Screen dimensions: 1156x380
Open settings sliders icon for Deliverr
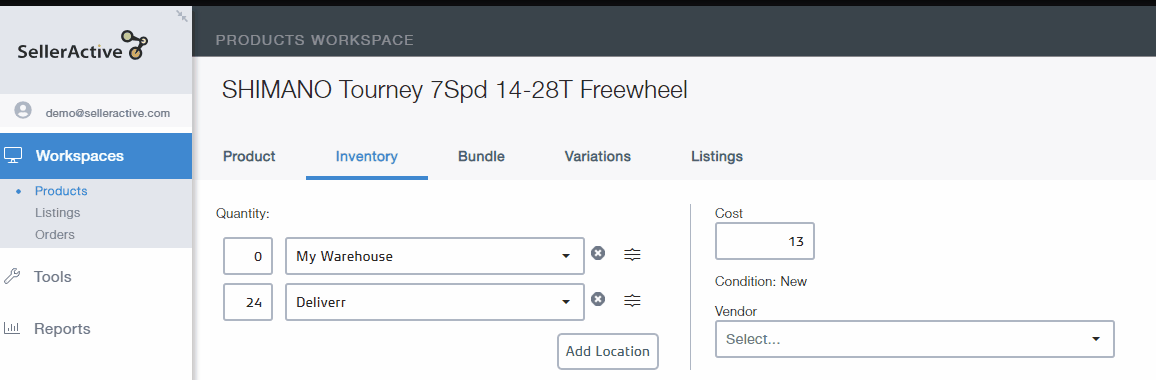point(633,300)
